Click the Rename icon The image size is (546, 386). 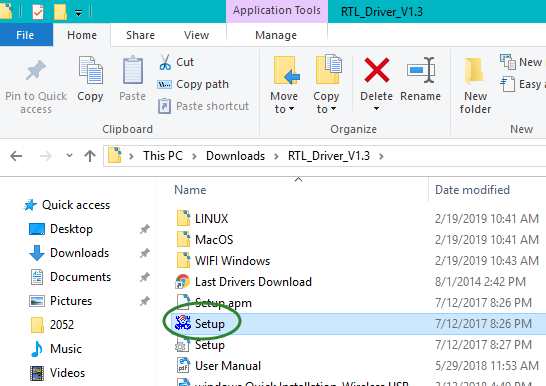coord(421,71)
